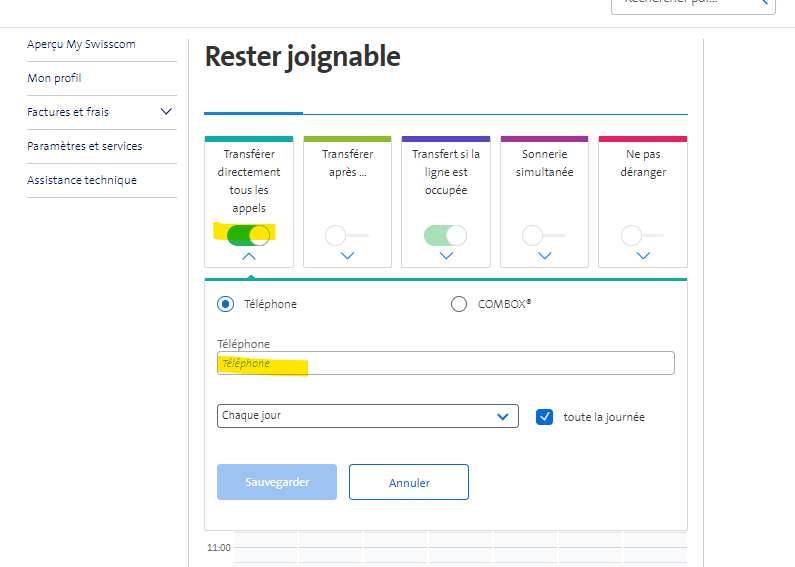Viewport: 795px width, 567px height.
Task: Collapse the 'Transférer directement tous les appels' panel
Action: point(249,256)
